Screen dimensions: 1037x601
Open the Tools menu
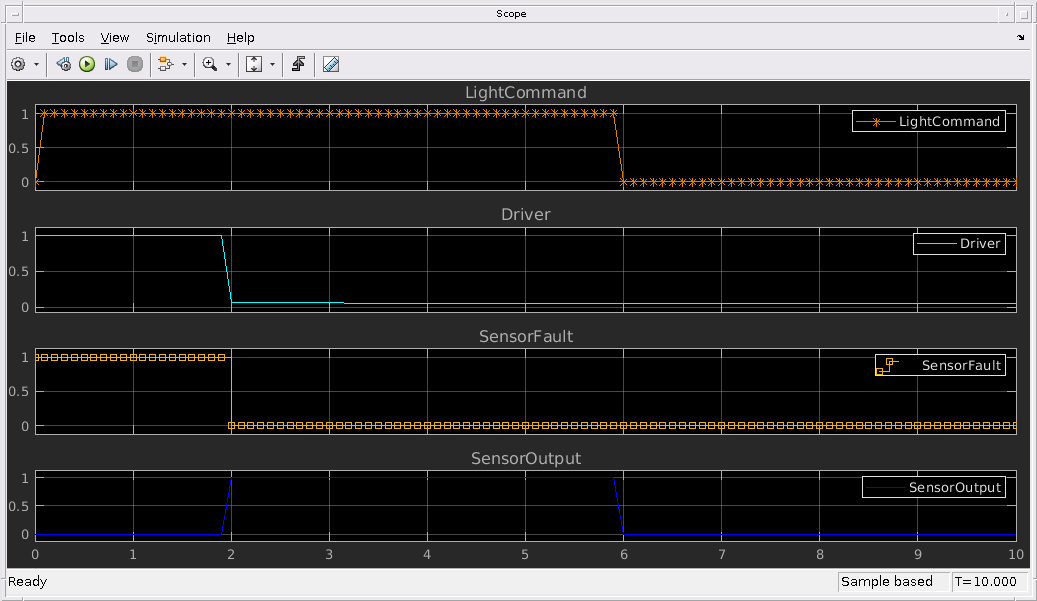coord(68,37)
